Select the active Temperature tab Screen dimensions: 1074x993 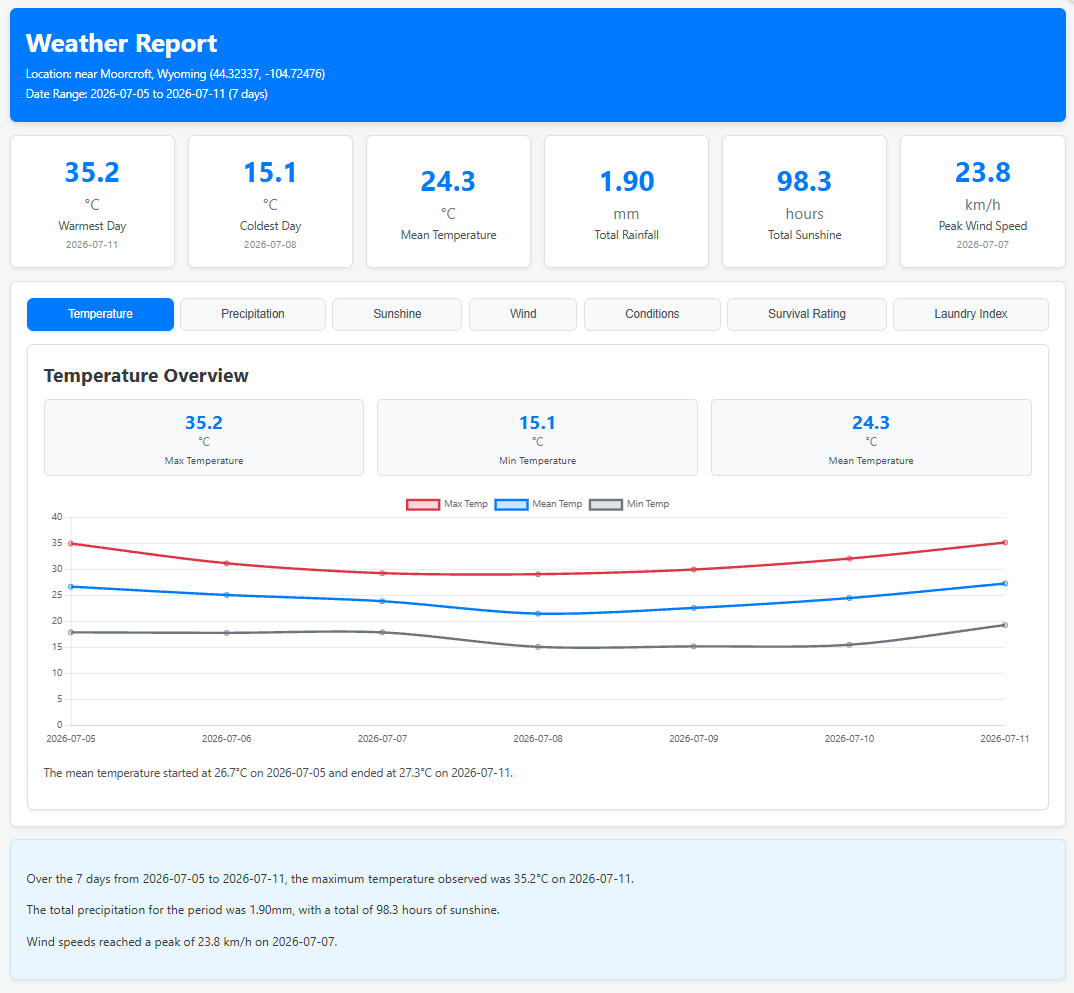(x=101, y=314)
